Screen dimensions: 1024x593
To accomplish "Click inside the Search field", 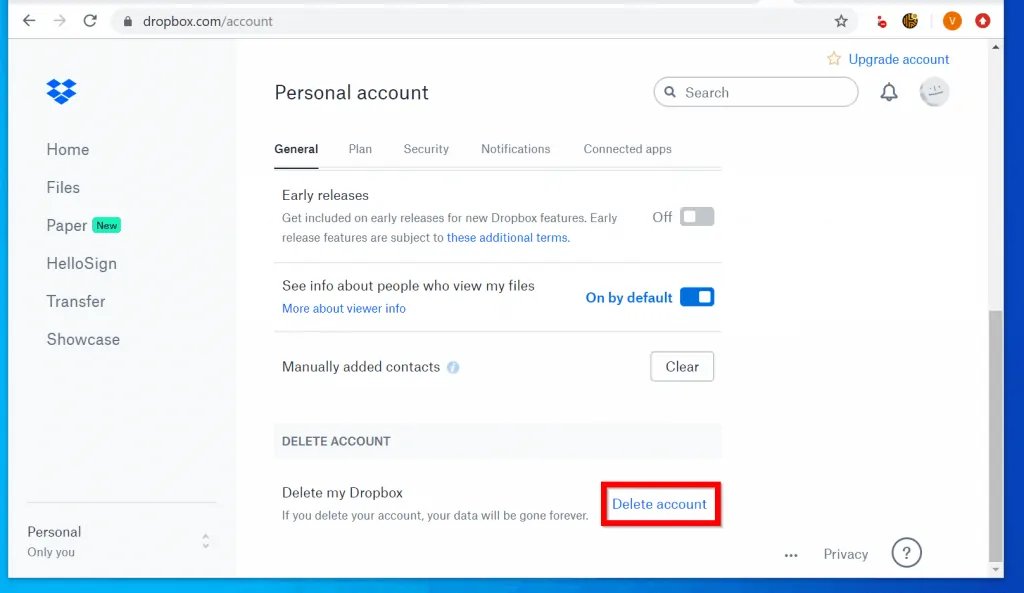I will coord(755,91).
